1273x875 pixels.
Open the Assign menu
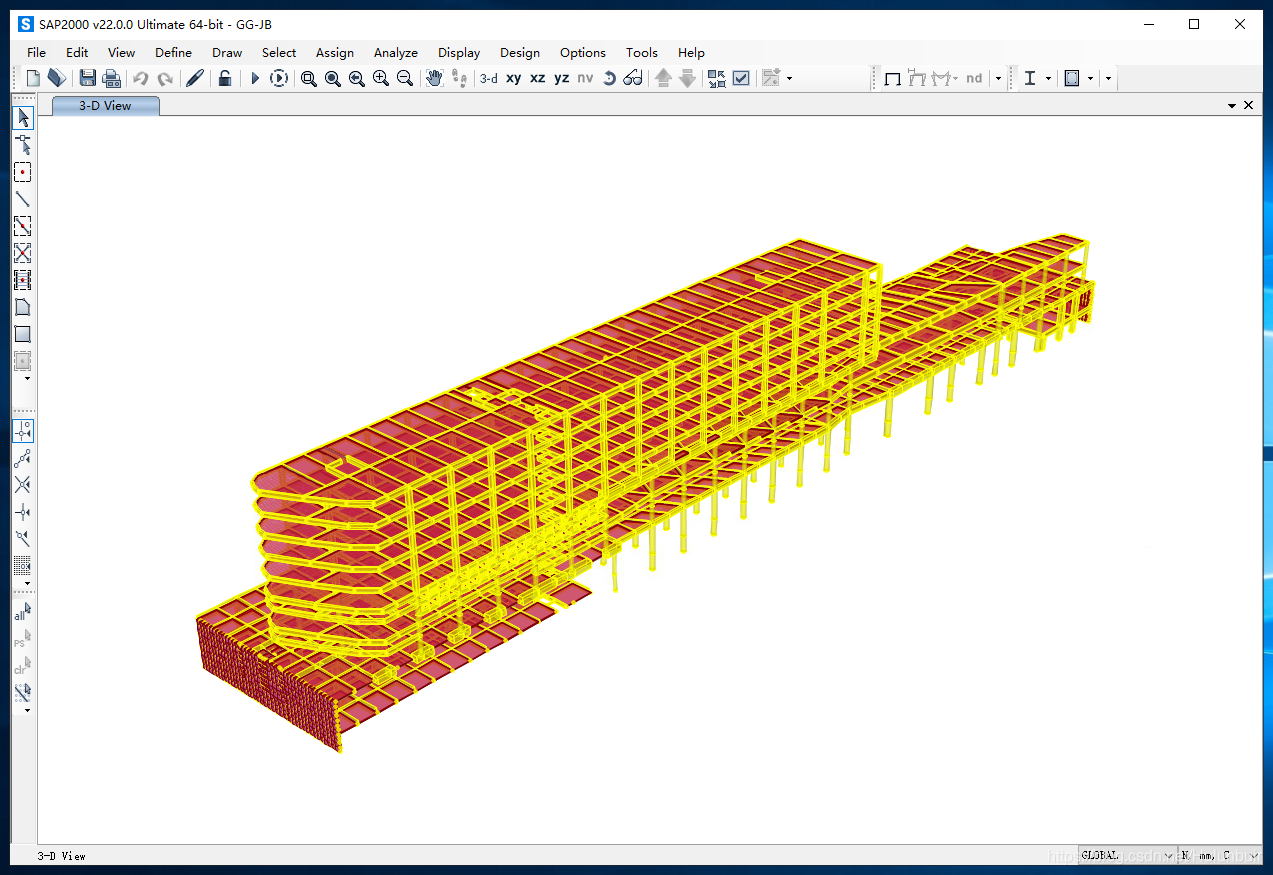click(335, 52)
